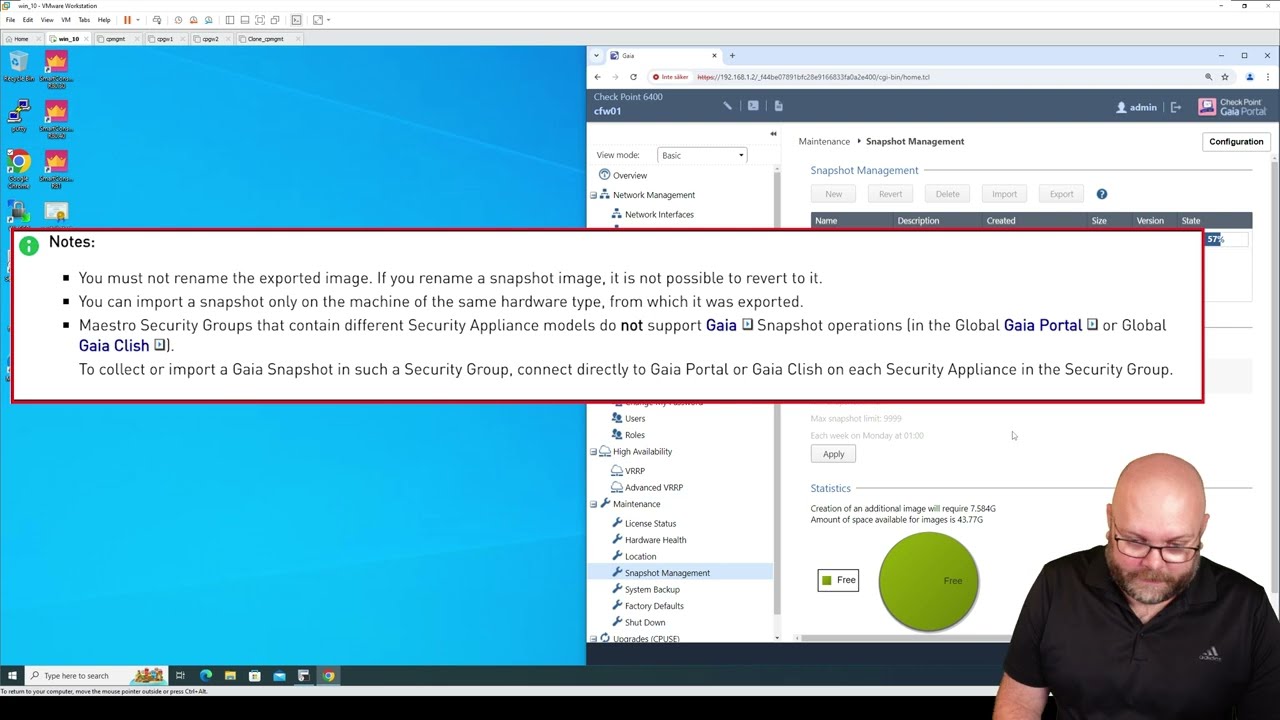
Task: Go back in Chrome browser
Action: pos(598,77)
